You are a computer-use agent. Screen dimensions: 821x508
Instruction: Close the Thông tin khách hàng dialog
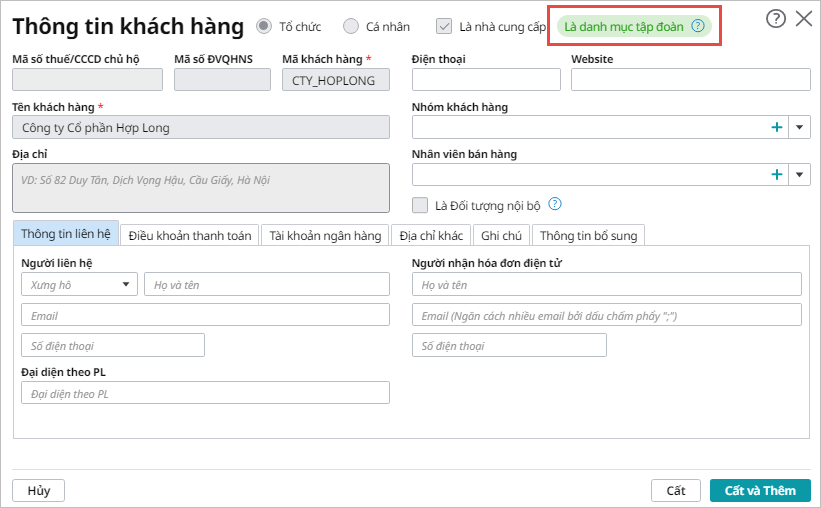pos(803,18)
